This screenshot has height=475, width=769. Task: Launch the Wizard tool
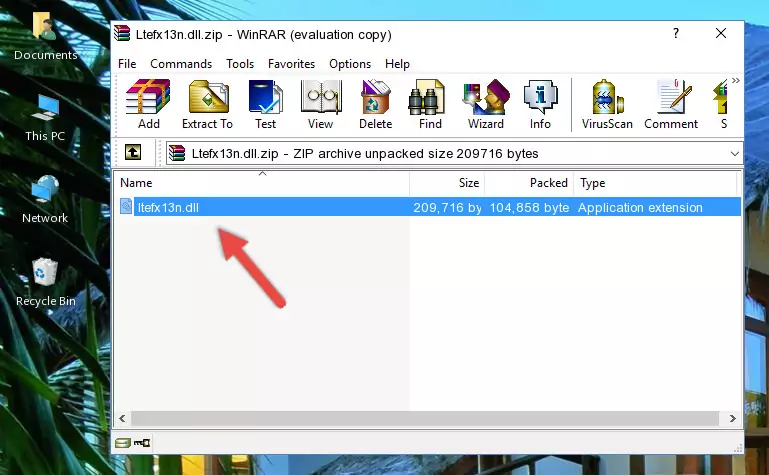pos(486,104)
